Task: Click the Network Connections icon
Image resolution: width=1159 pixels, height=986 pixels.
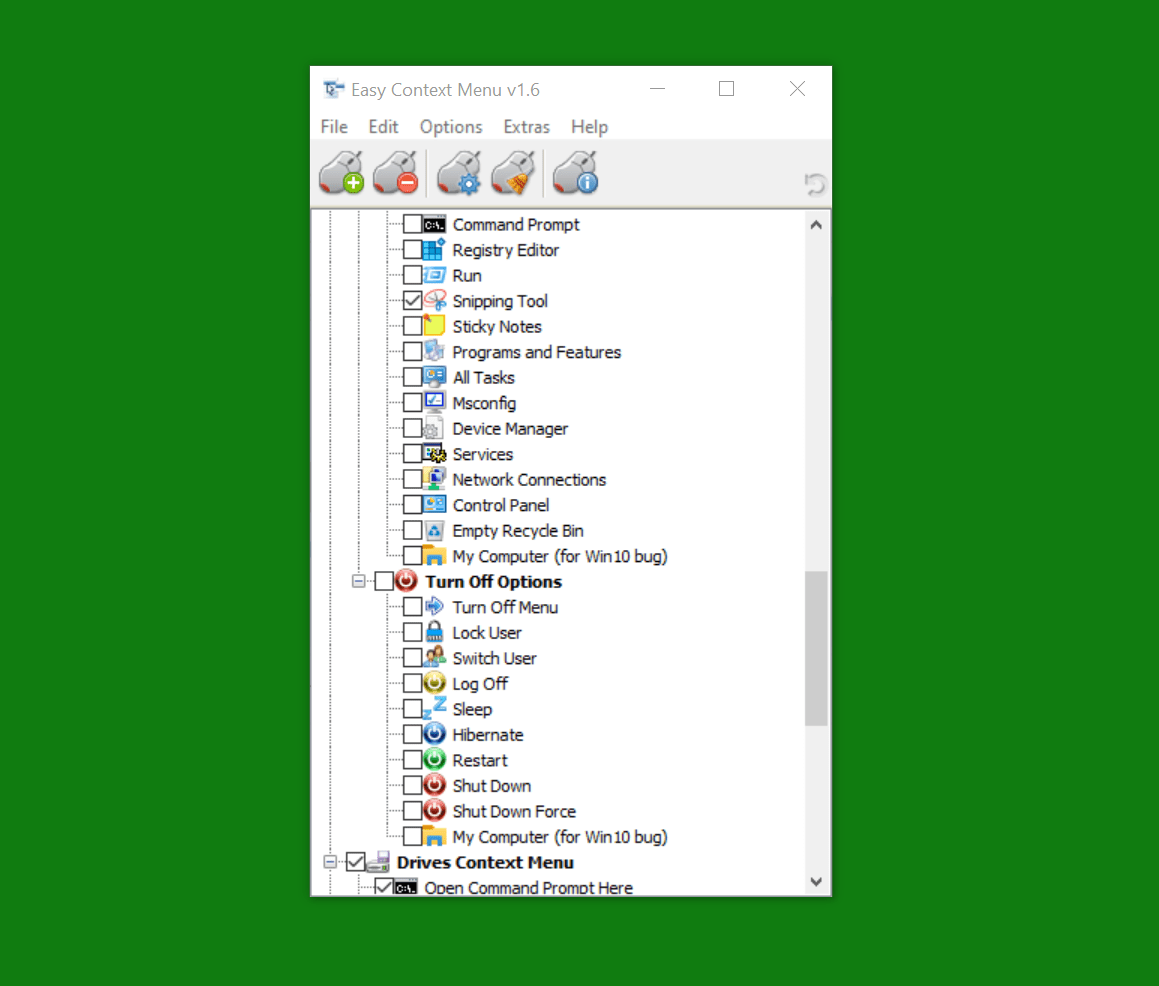Action: 435,480
